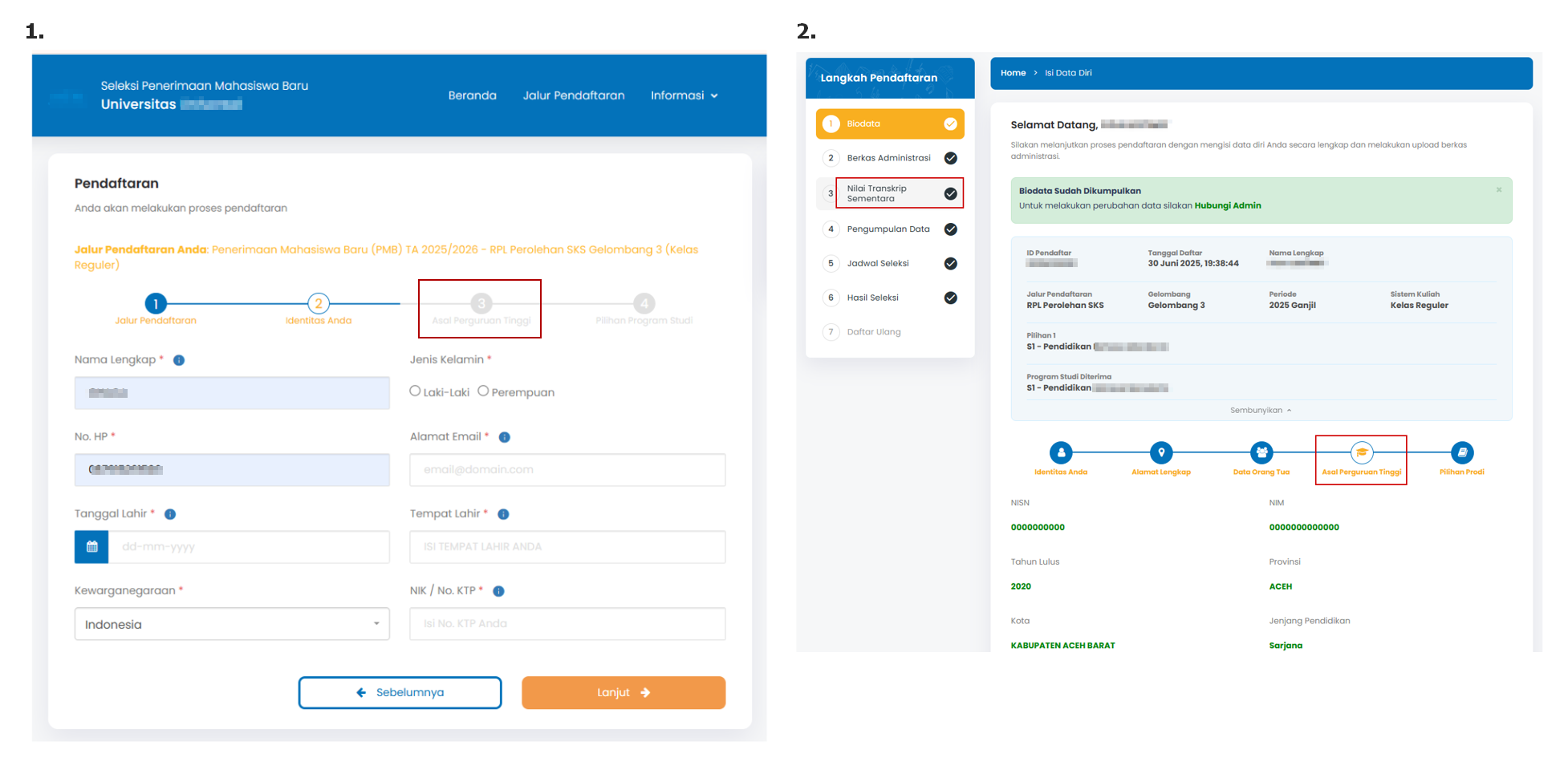Collapse details using Sembunyikan
This screenshot has height=770, width=1568.
[1260, 411]
